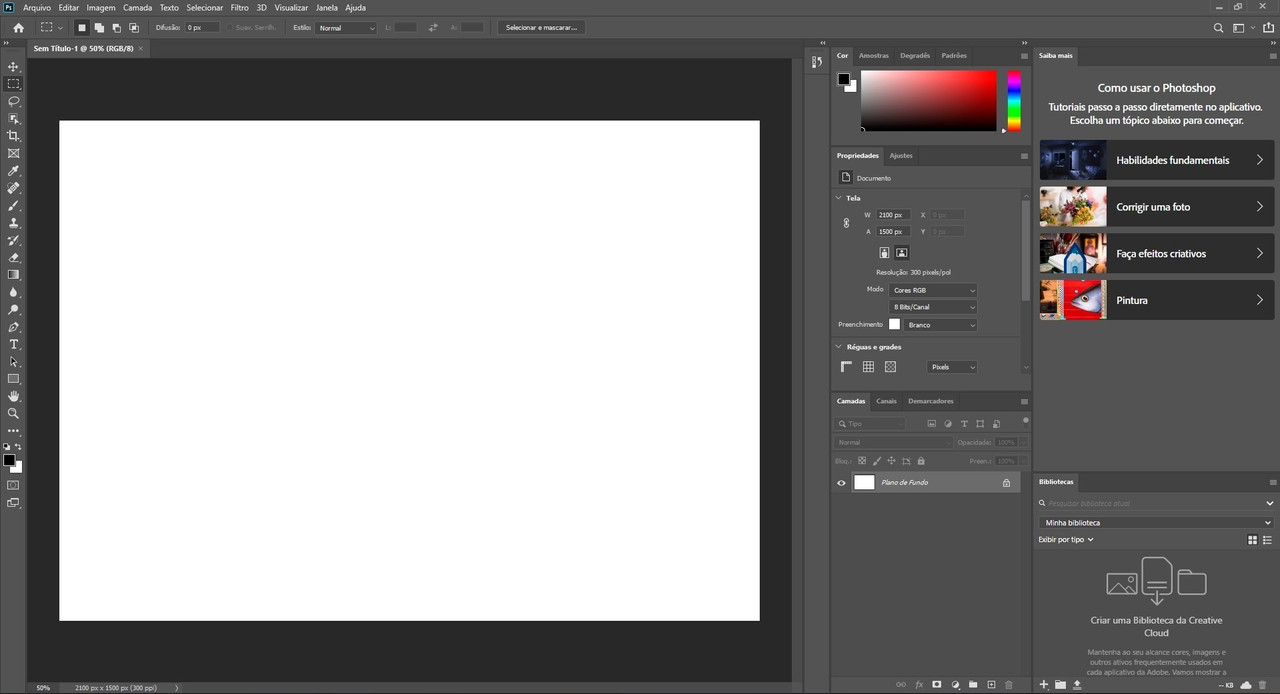Select the Eyedropper tool
Image resolution: width=1280 pixels, height=694 pixels.
tap(13, 171)
